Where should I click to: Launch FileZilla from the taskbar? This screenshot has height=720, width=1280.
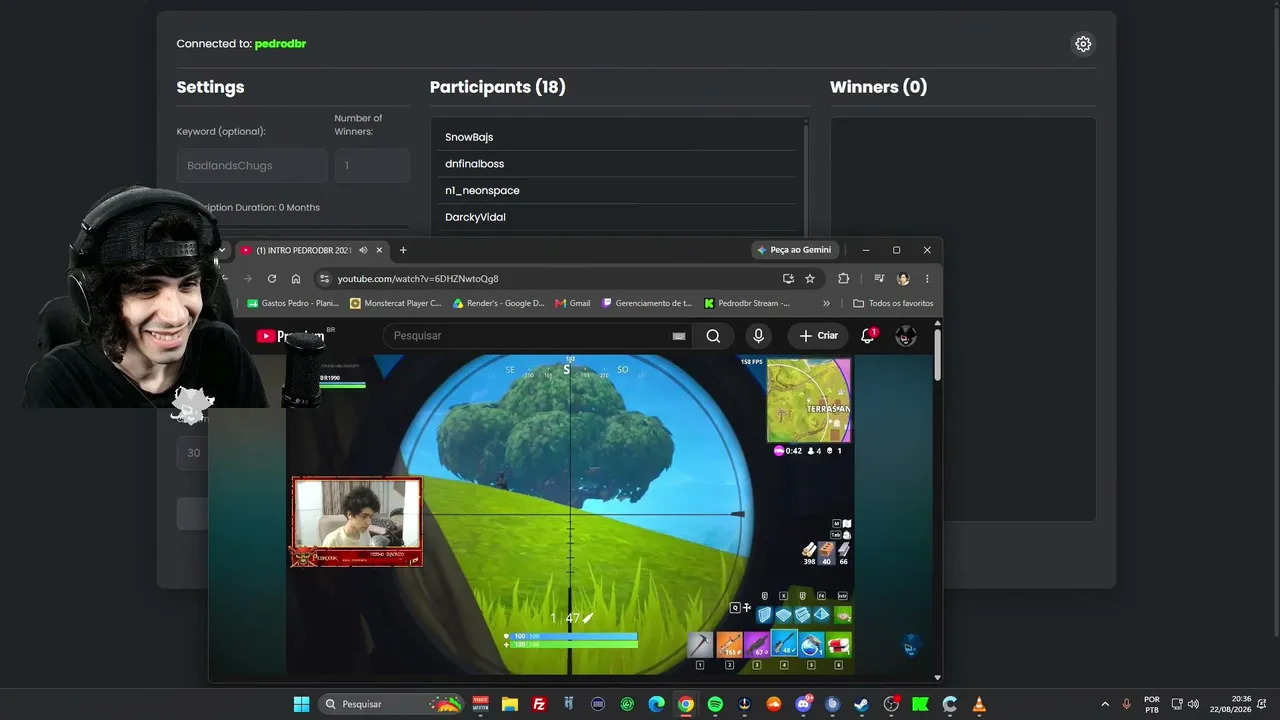(539, 704)
